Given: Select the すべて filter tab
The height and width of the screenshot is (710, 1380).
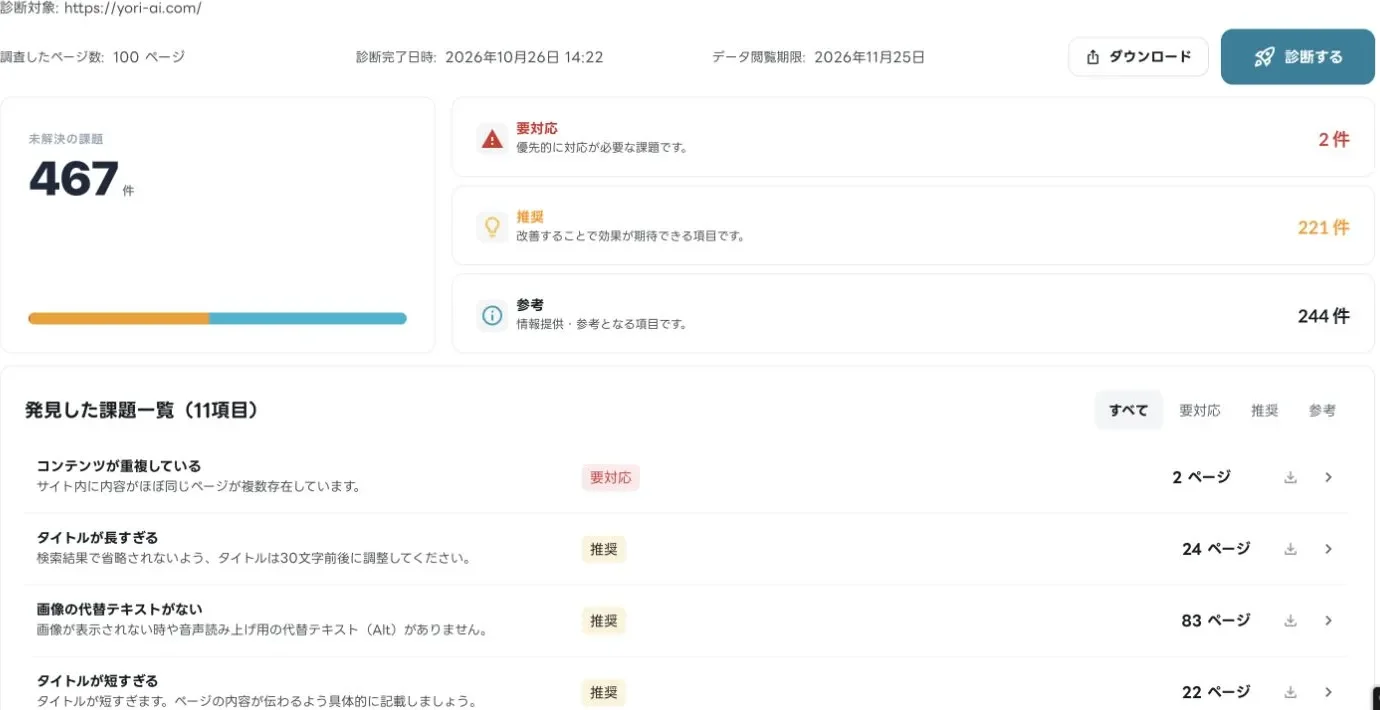Looking at the screenshot, I should 1128,410.
